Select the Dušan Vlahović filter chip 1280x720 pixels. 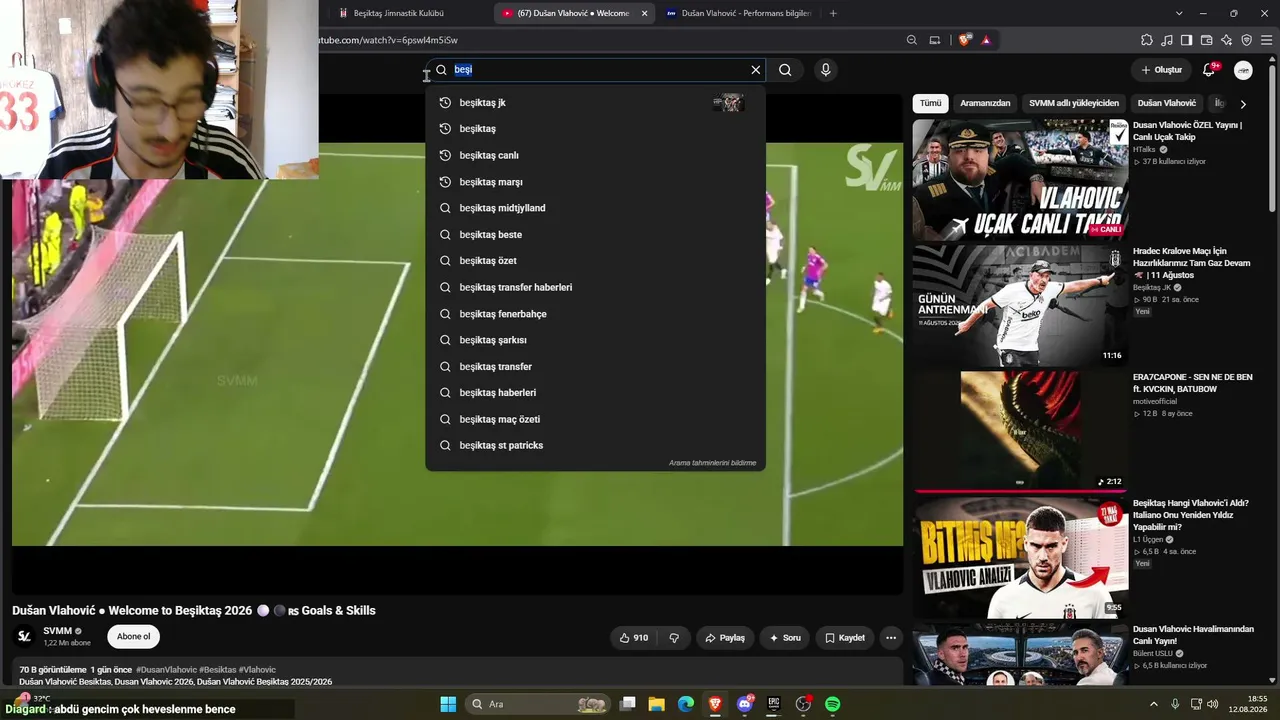point(1166,103)
